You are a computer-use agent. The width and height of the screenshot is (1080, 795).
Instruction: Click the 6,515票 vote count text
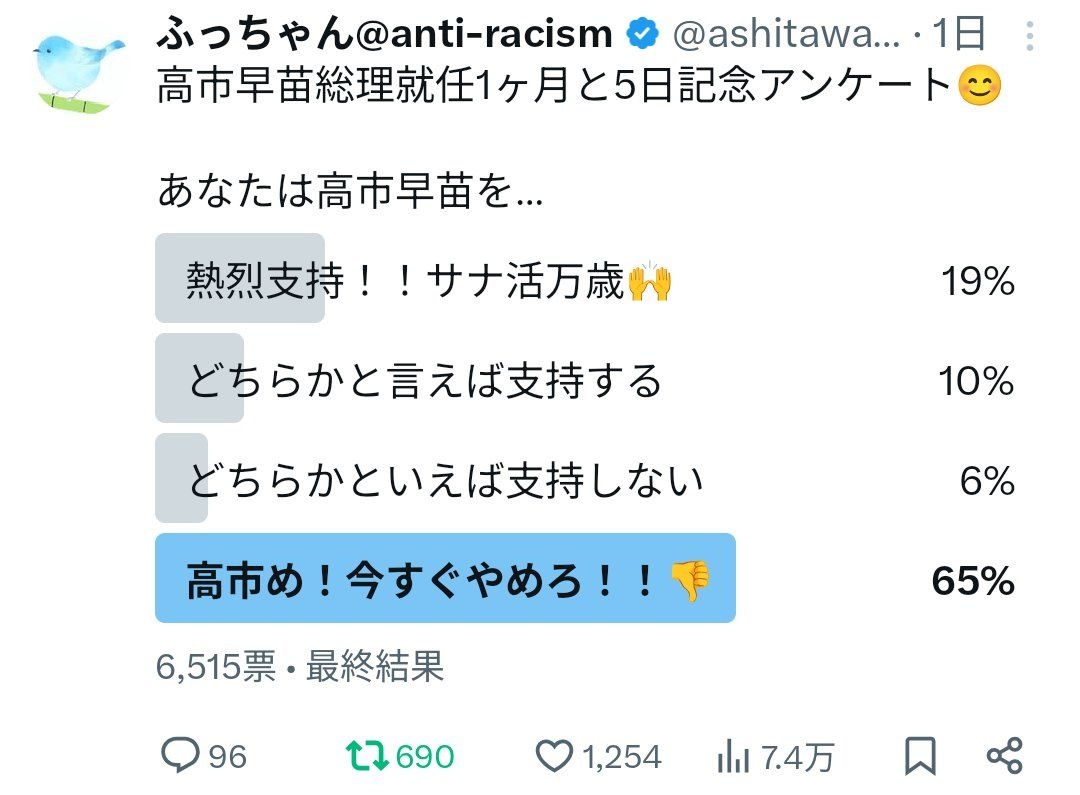(215, 667)
